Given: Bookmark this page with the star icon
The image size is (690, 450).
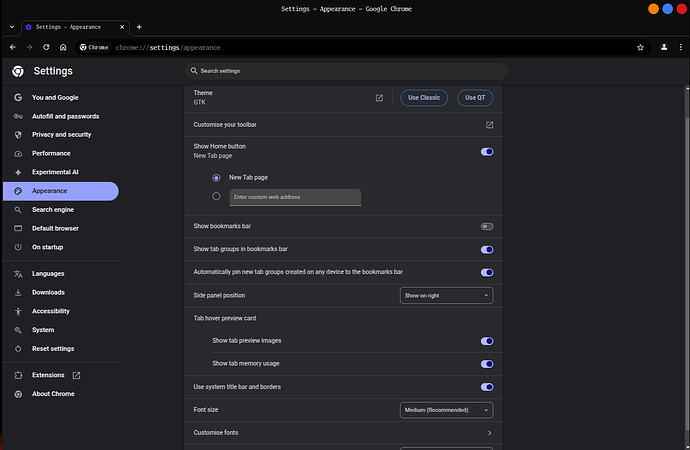Looking at the screenshot, I should [x=640, y=47].
